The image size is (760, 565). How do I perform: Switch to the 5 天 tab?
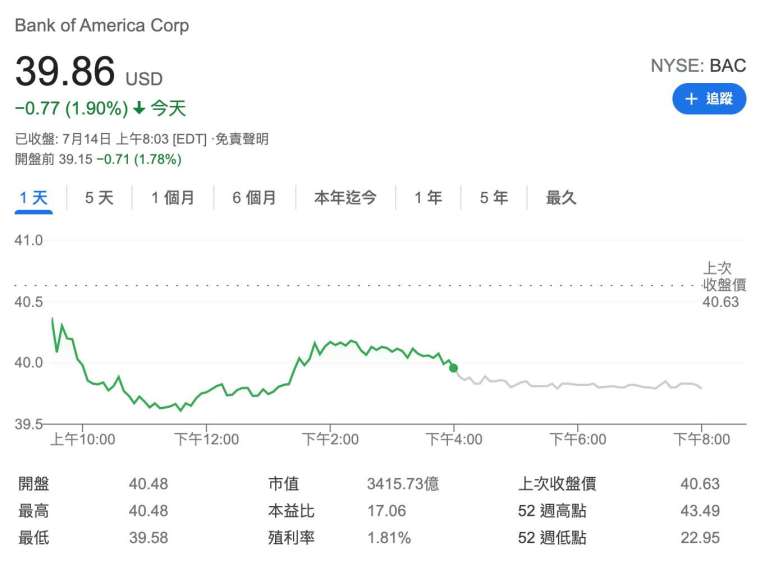click(99, 198)
